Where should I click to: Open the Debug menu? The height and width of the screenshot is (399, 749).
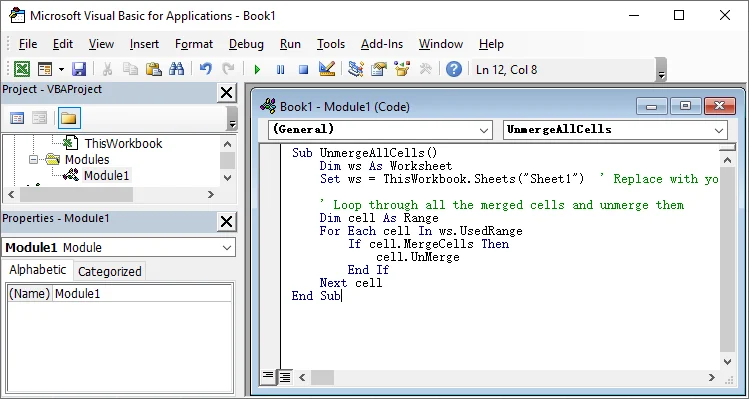tap(246, 44)
